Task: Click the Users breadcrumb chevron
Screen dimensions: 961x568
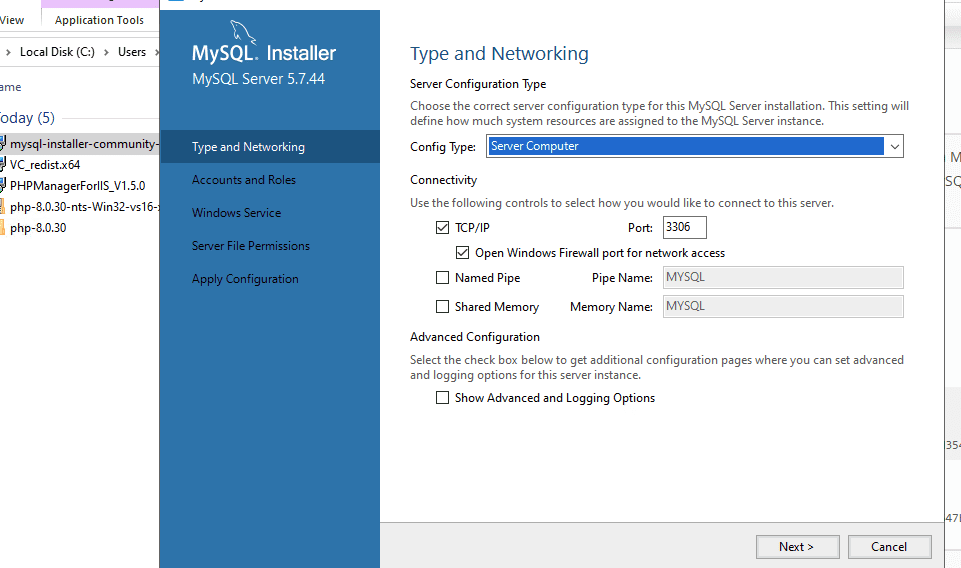Action: click(155, 52)
